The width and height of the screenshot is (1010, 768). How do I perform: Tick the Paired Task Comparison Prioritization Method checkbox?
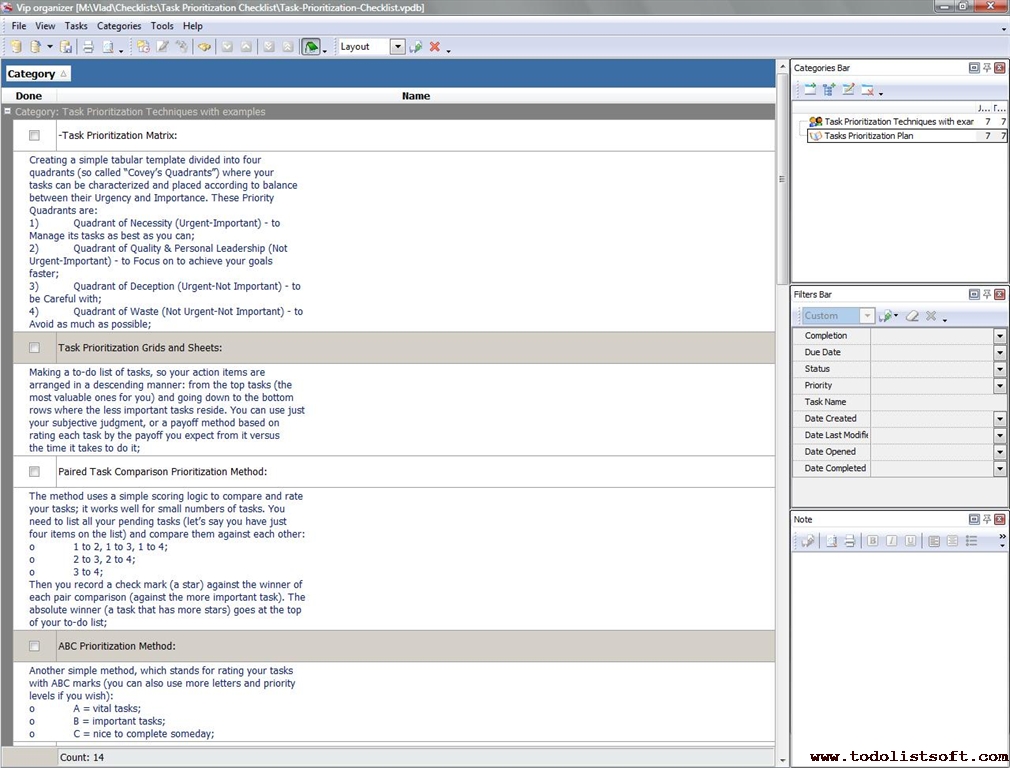34,471
